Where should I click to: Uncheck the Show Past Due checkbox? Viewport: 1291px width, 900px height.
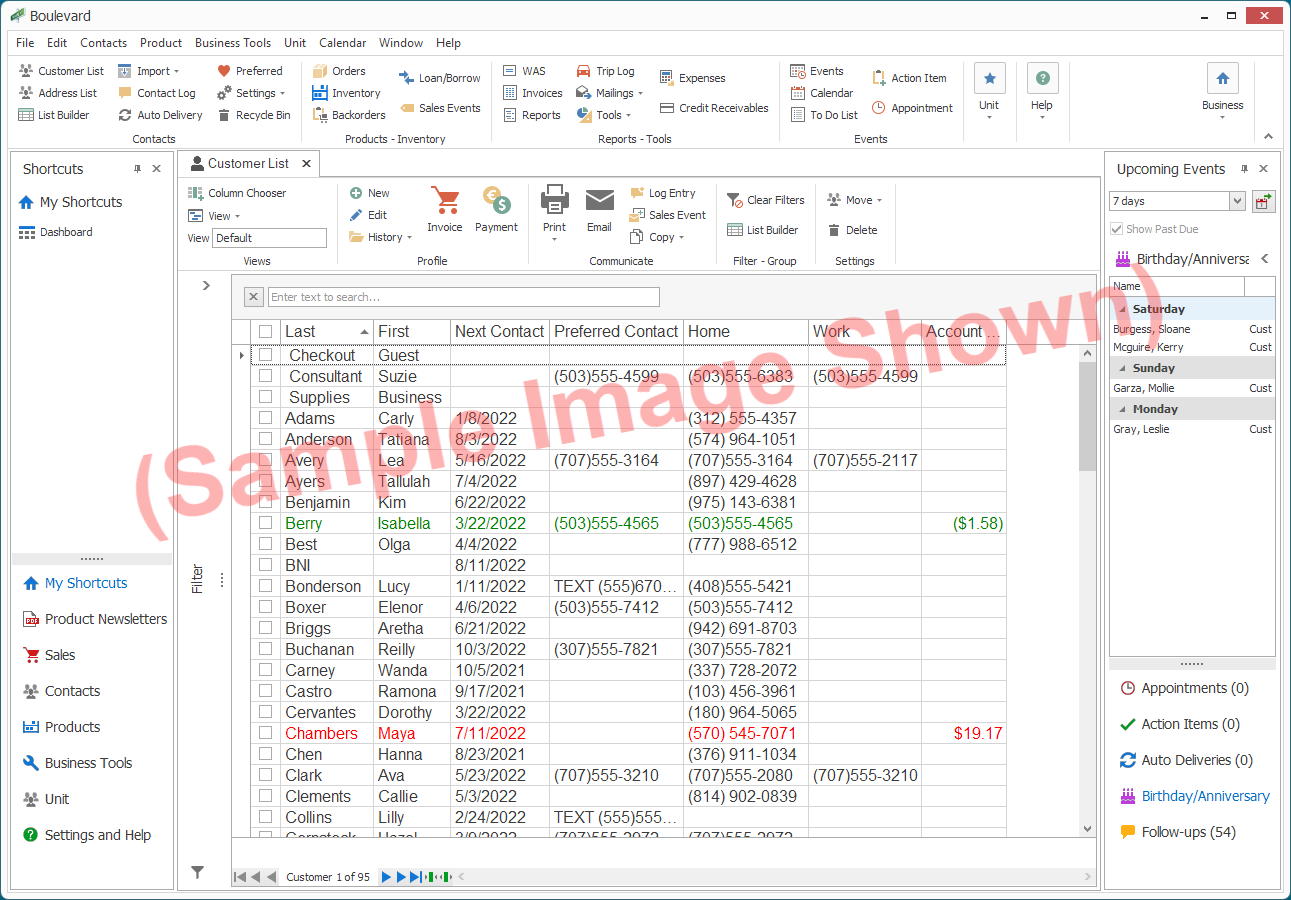pyautogui.click(x=1116, y=228)
